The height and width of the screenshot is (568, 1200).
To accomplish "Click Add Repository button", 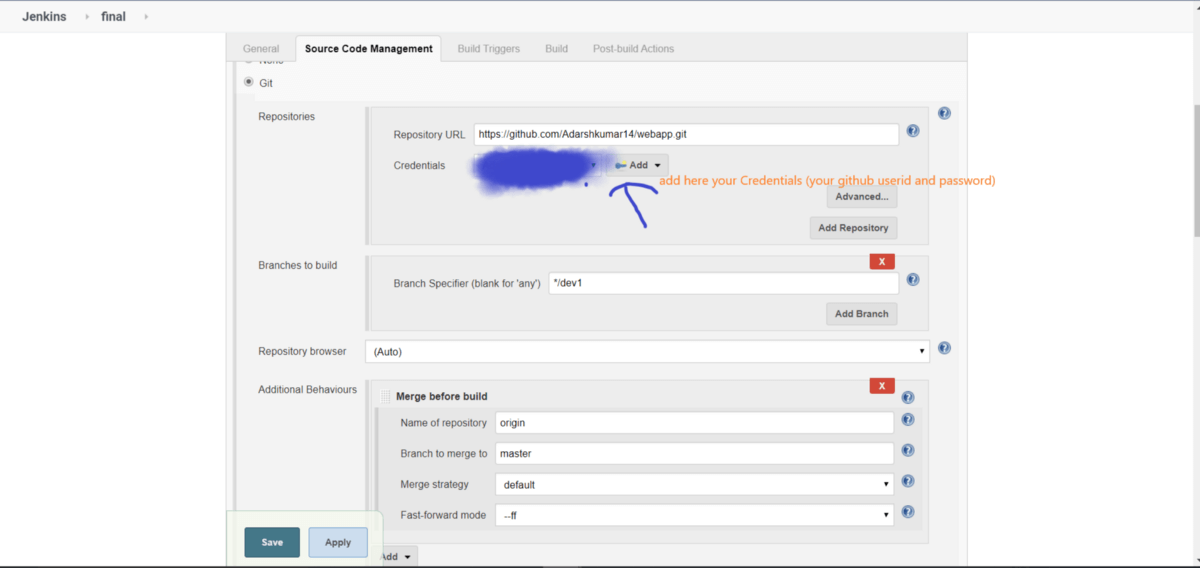I will (853, 228).
